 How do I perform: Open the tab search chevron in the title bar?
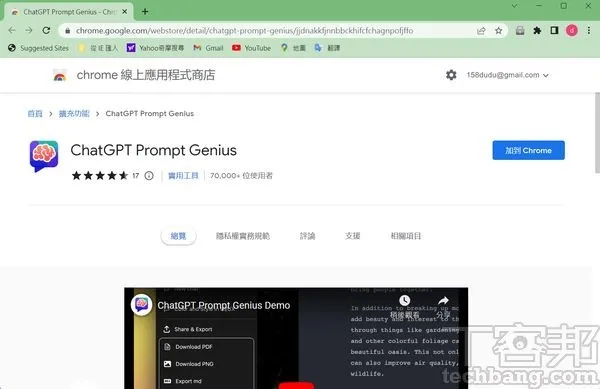pos(514,6)
